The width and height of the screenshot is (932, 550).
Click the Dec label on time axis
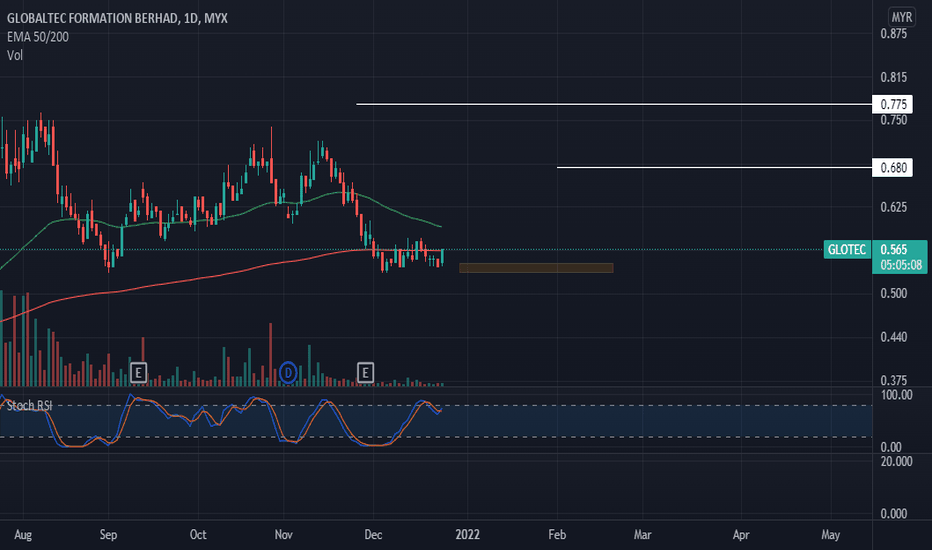373,535
